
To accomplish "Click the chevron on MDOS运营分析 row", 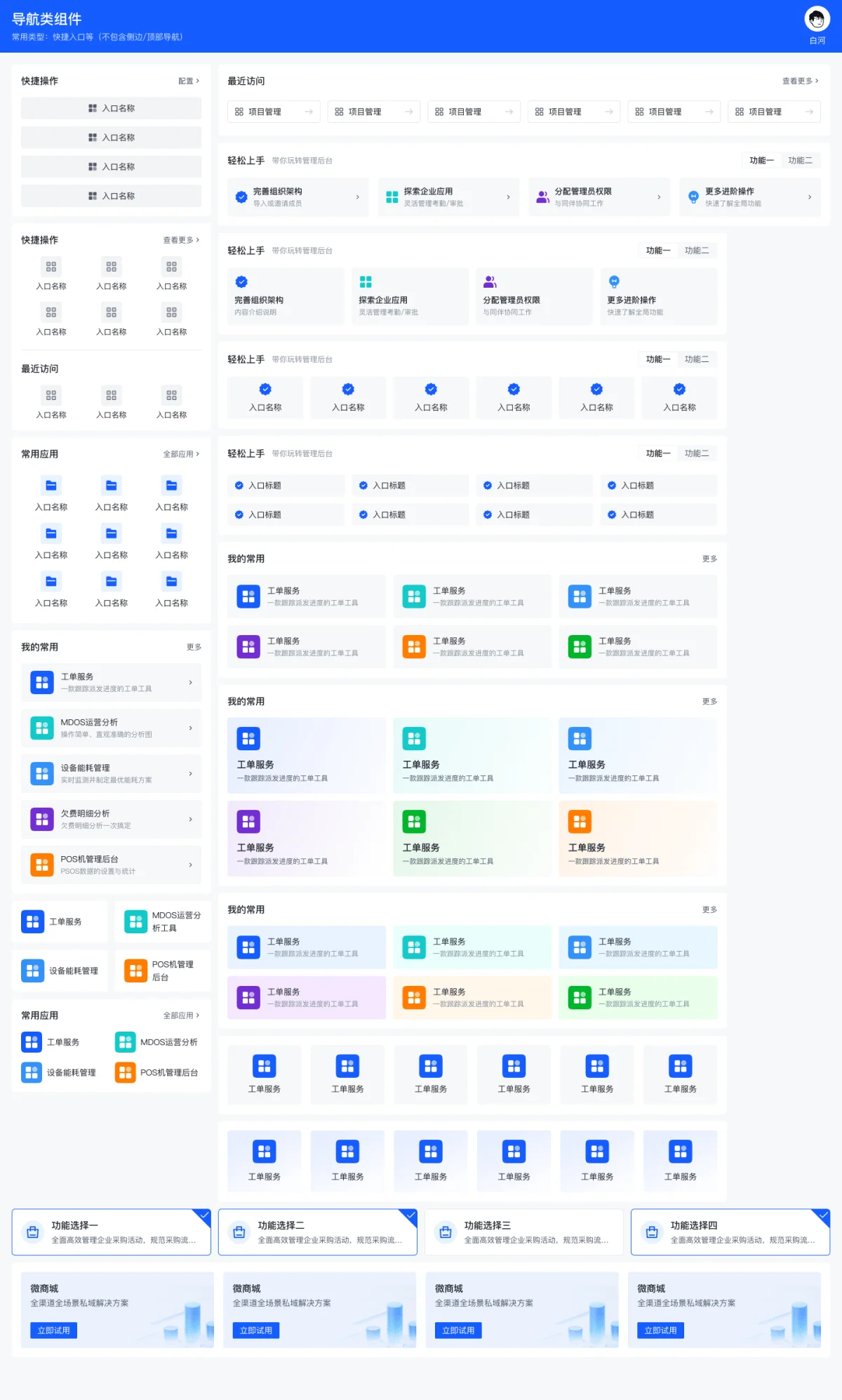I will [x=190, y=728].
